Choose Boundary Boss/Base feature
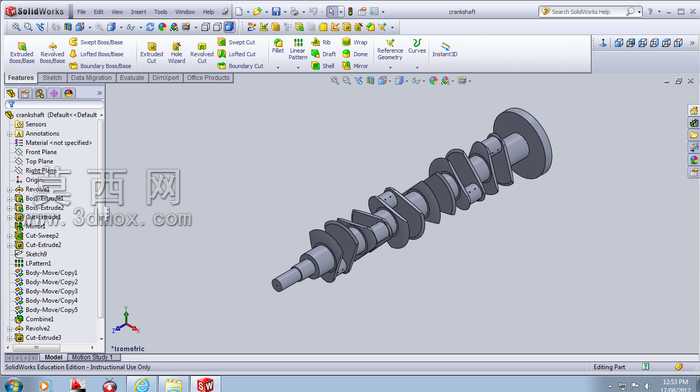The width and height of the screenshot is (700, 392). click(100, 66)
